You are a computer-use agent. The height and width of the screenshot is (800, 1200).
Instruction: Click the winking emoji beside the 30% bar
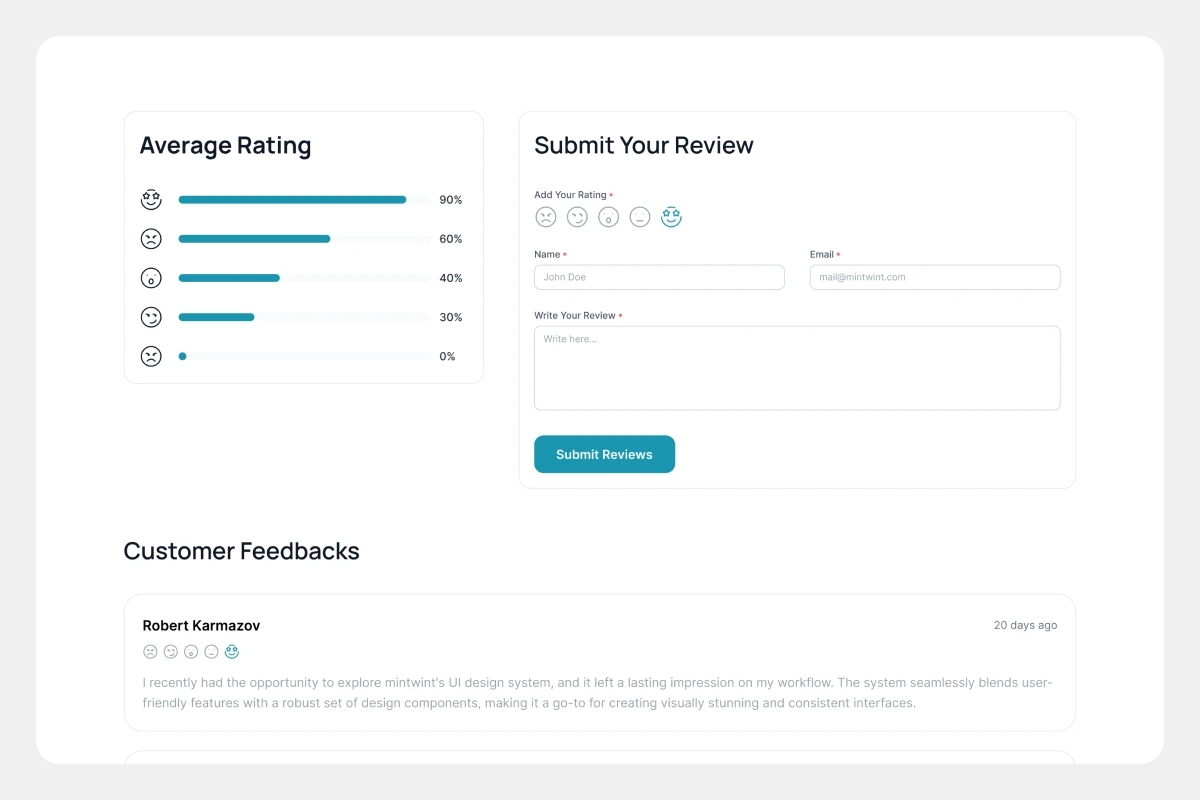click(151, 317)
